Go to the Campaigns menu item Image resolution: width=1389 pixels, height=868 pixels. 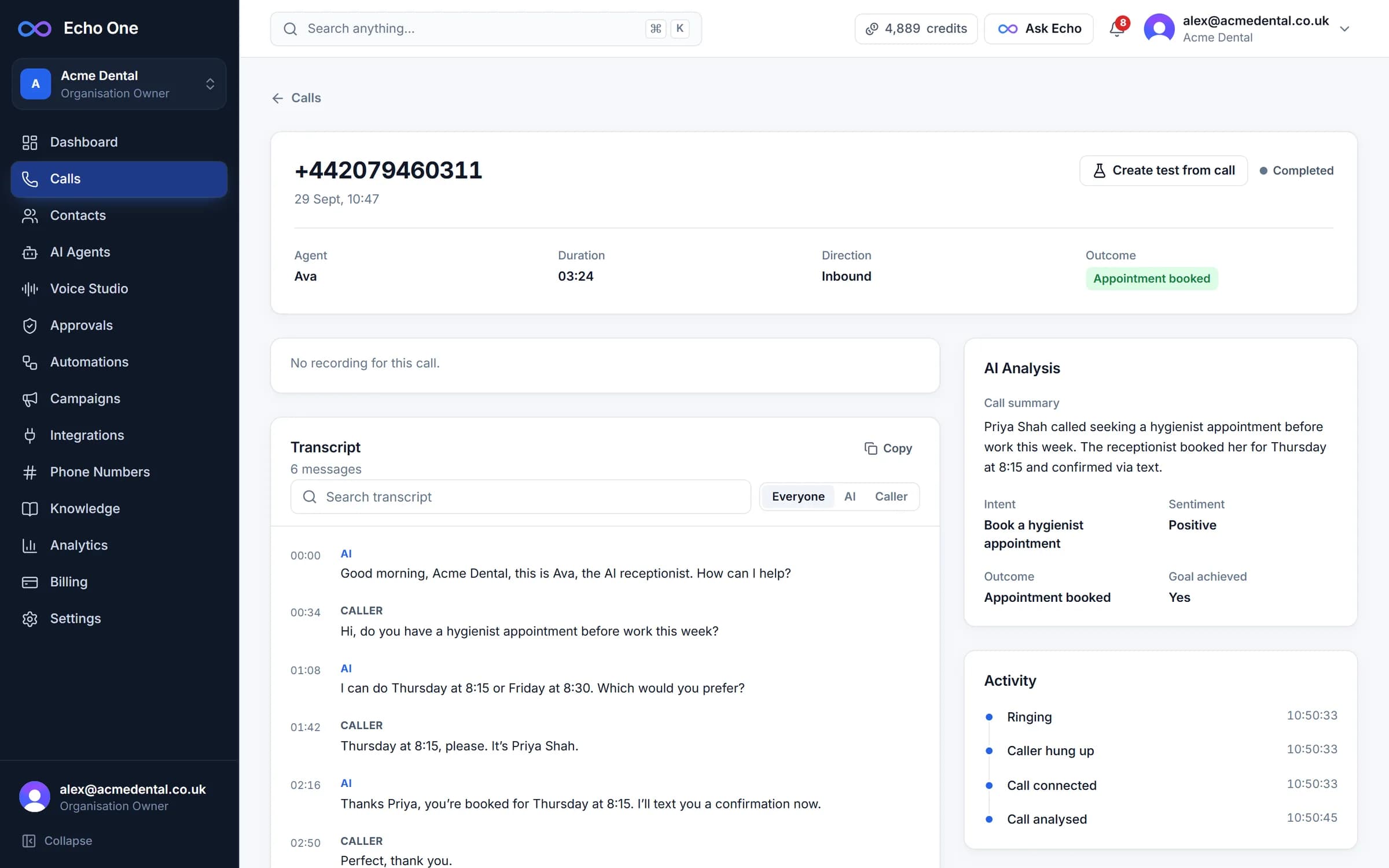coord(119,399)
